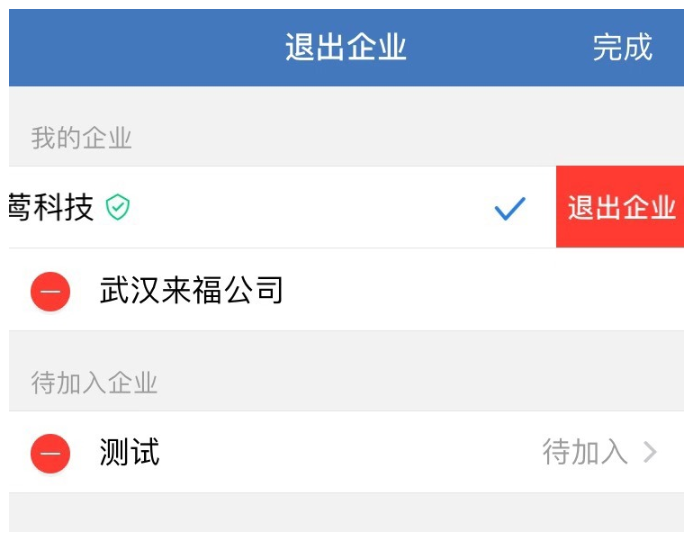The image size is (694, 543).
Task: Select the 测试 pending company name
Action: coord(130,452)
